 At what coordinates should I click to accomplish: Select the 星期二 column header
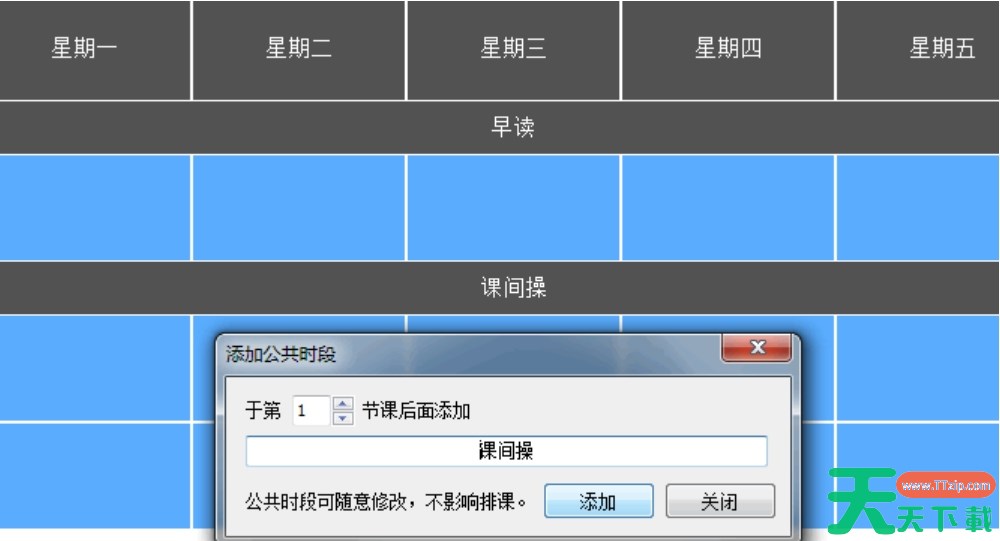click(x=298, y=50)
